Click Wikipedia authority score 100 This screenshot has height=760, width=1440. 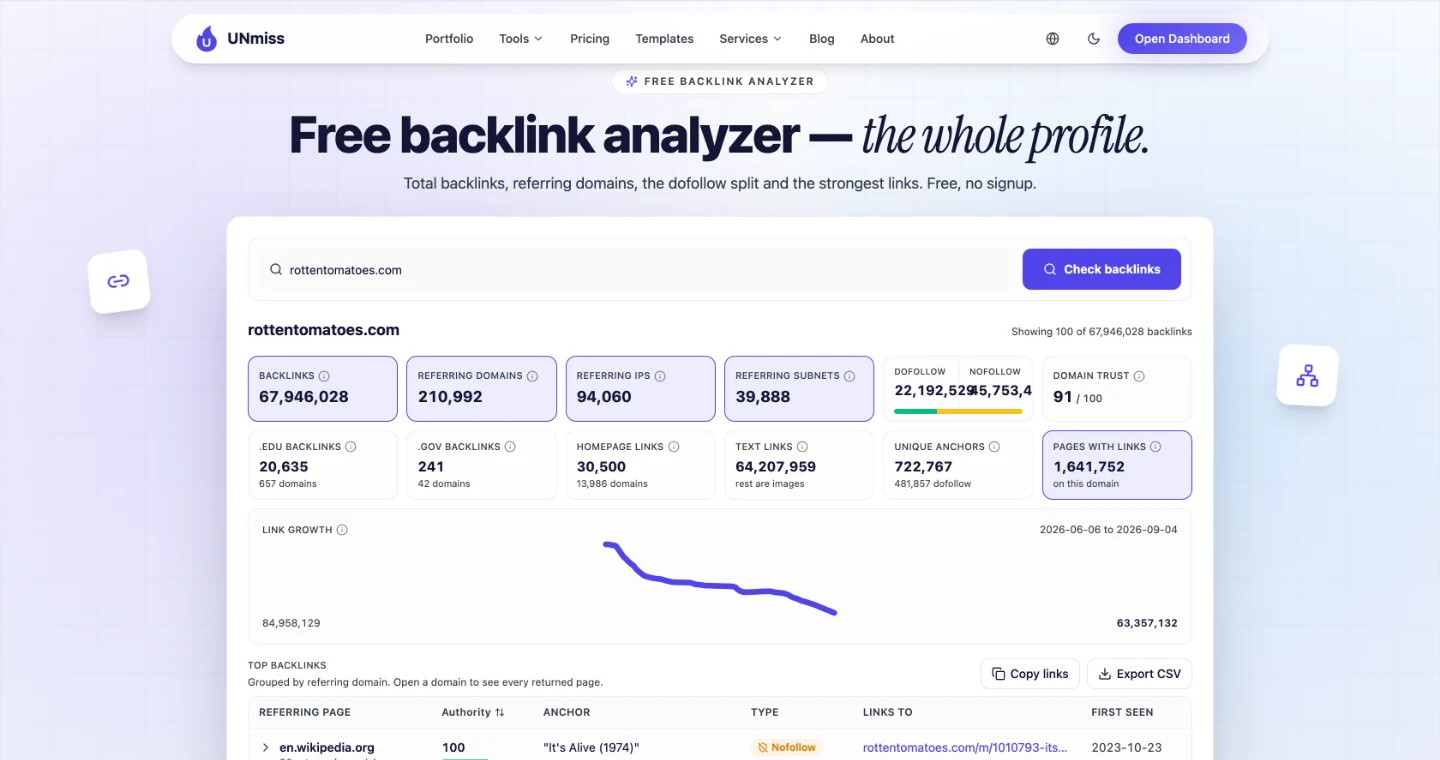pyautogui.click(x=454, y=747)
